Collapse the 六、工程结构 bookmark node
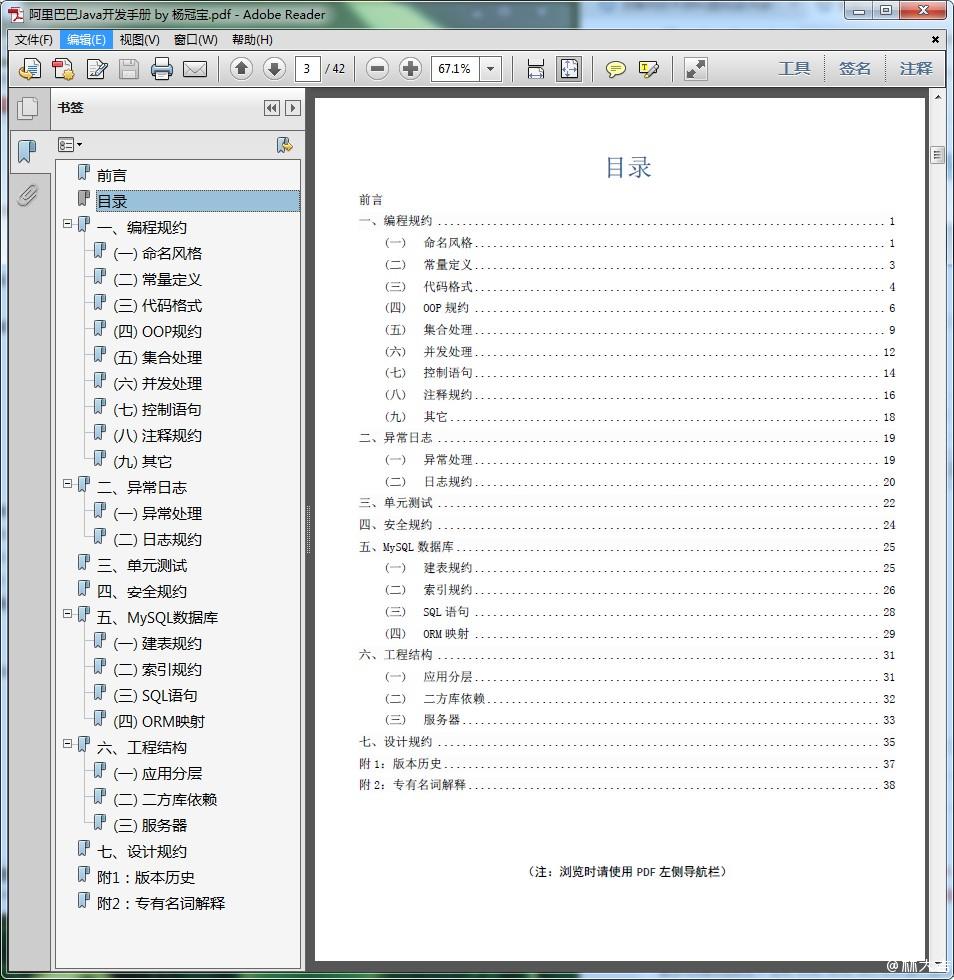The width and height of the screenshot is (954, 980). (x=68, y=744)
